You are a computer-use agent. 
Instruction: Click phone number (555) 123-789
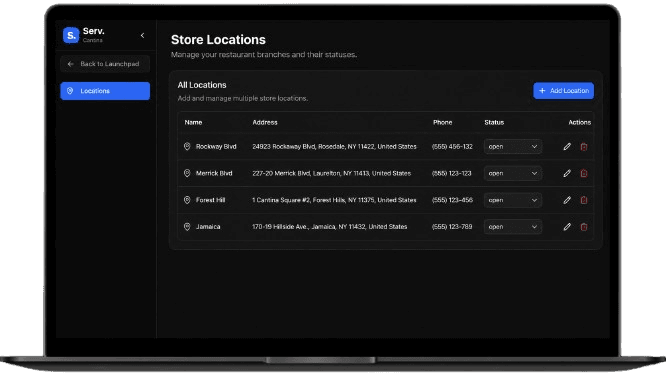452,227
